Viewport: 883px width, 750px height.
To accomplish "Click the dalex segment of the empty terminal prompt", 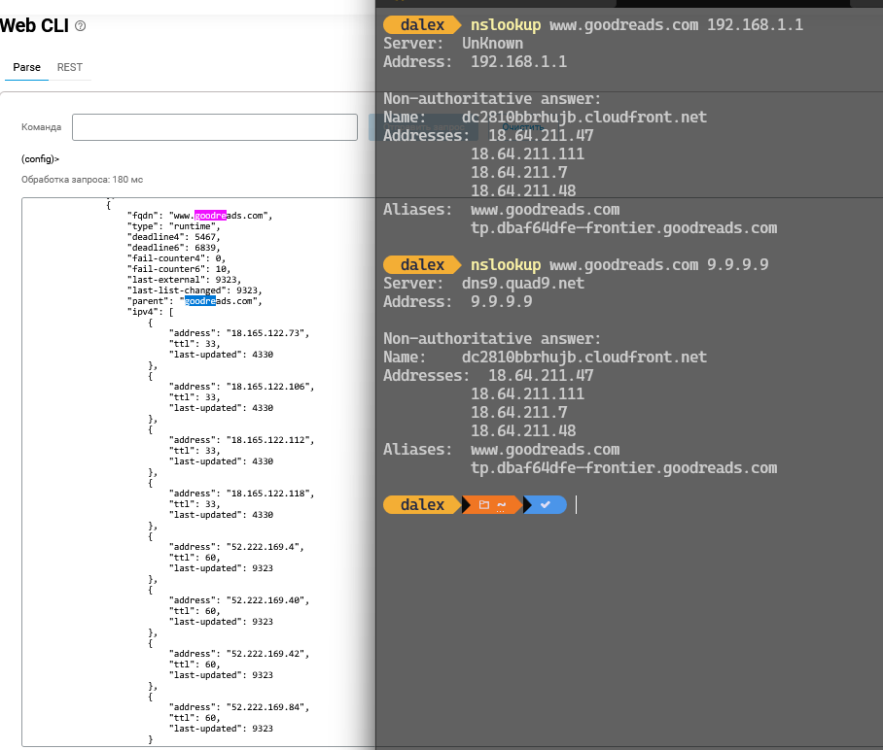I will pyautogui.click(x=422, y=505).
